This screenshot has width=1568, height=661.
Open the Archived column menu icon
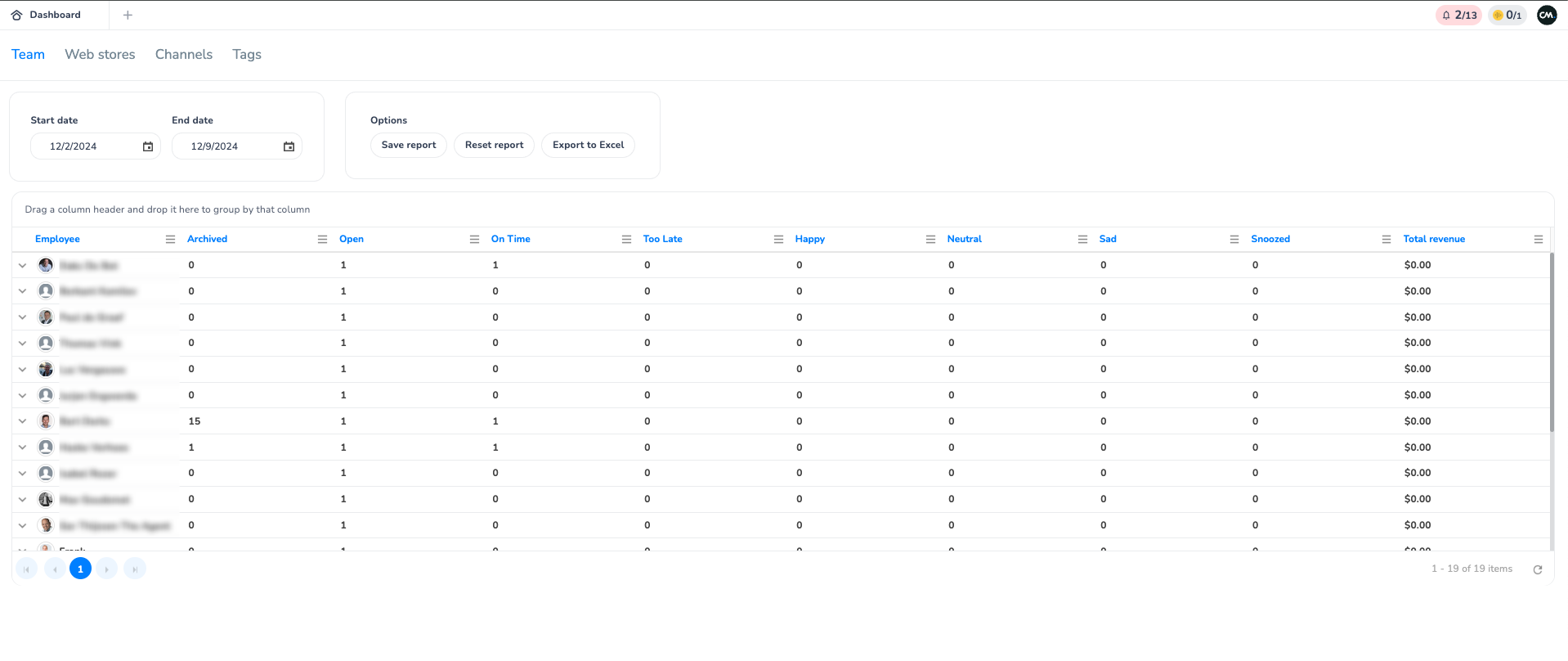pyautogui.click(x=322, y=239)
